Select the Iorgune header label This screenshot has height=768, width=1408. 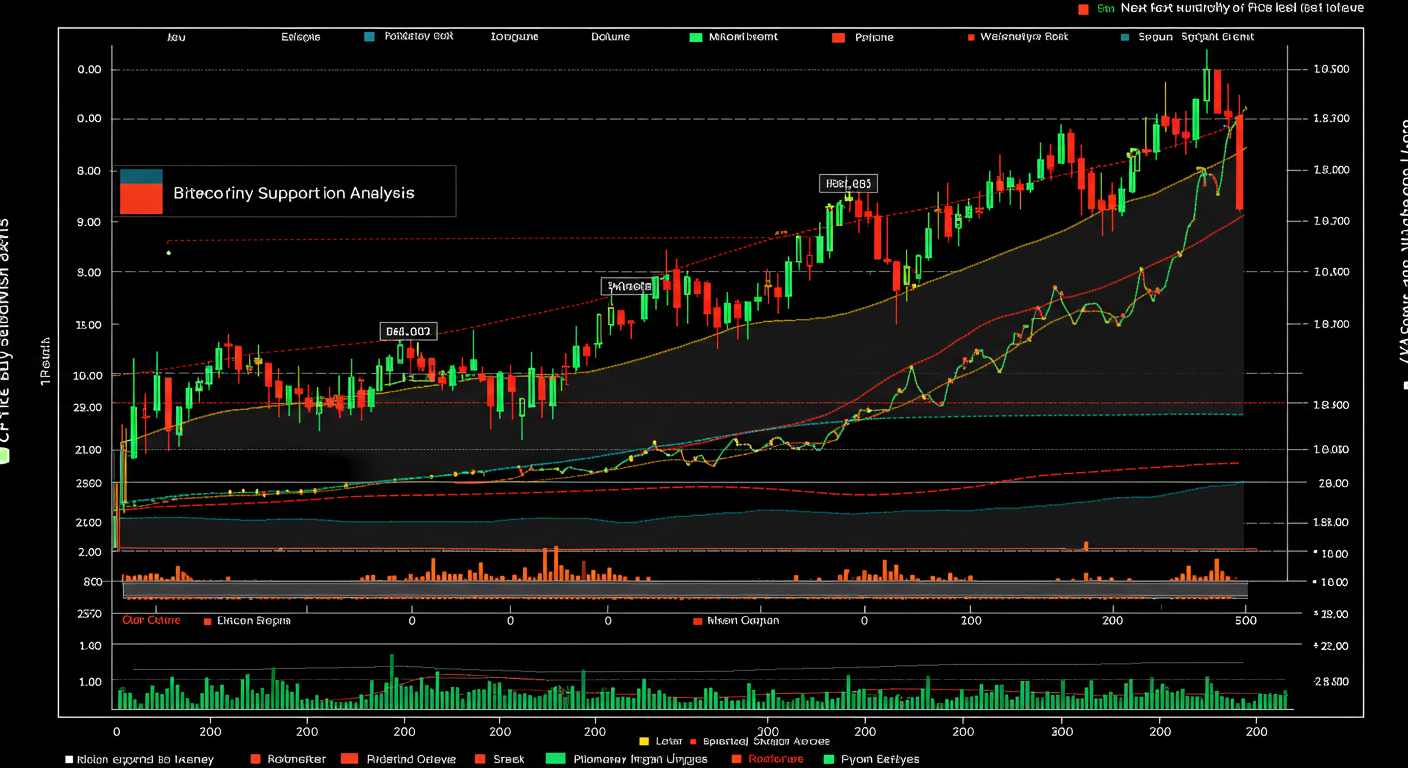click(x=514, y=37)
